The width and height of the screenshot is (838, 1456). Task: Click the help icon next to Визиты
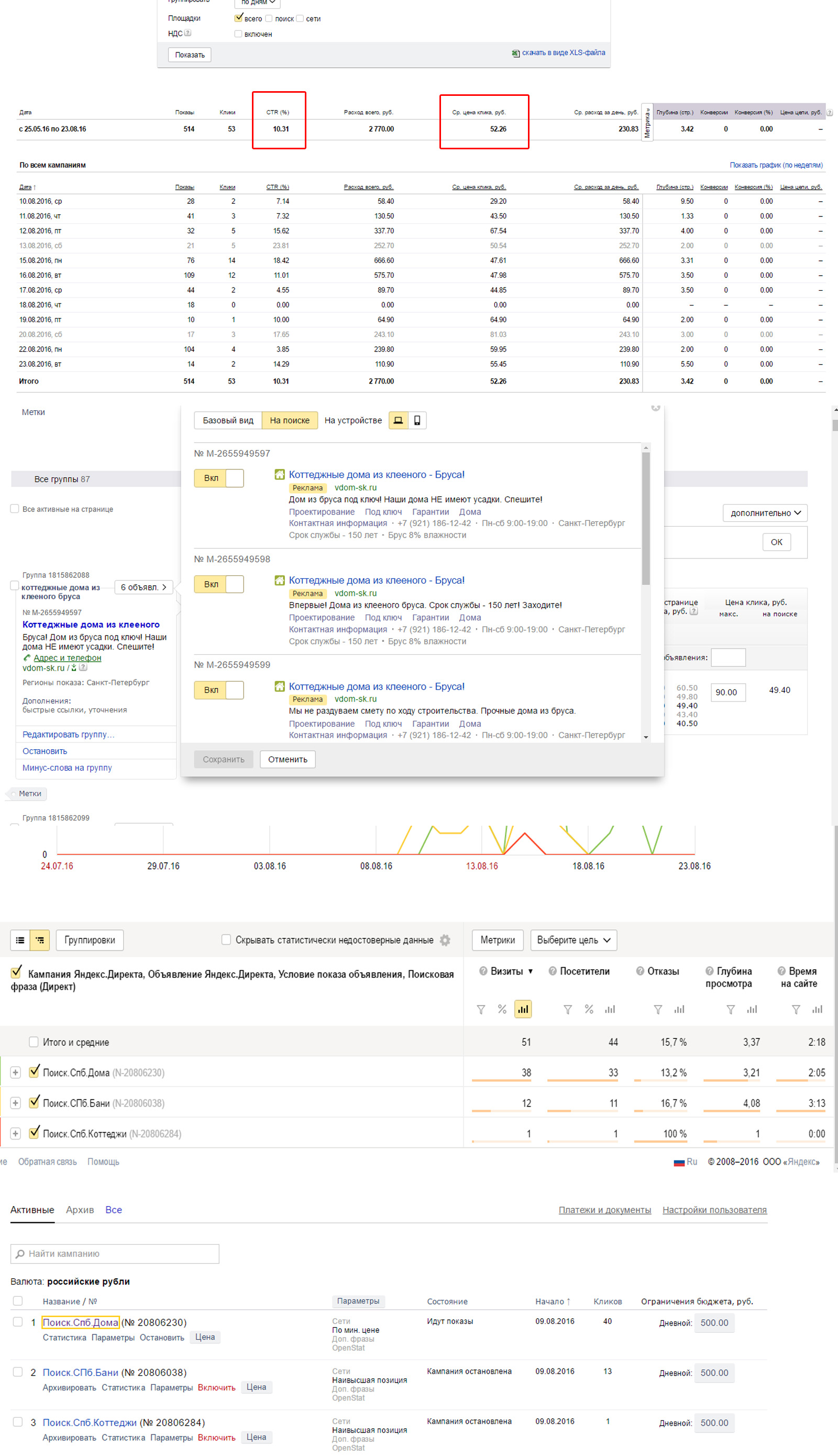pyautogui.click(x=483, y=971)
